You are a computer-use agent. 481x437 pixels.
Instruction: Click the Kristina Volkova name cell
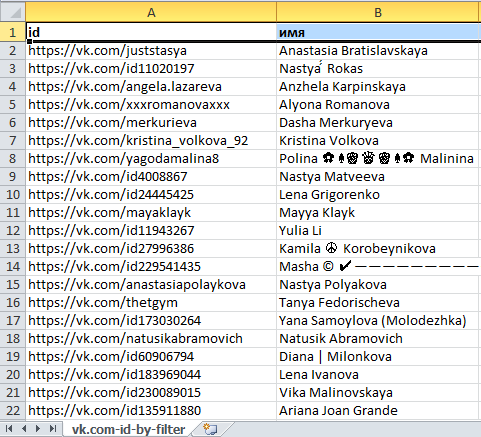[x=378, y=141]
